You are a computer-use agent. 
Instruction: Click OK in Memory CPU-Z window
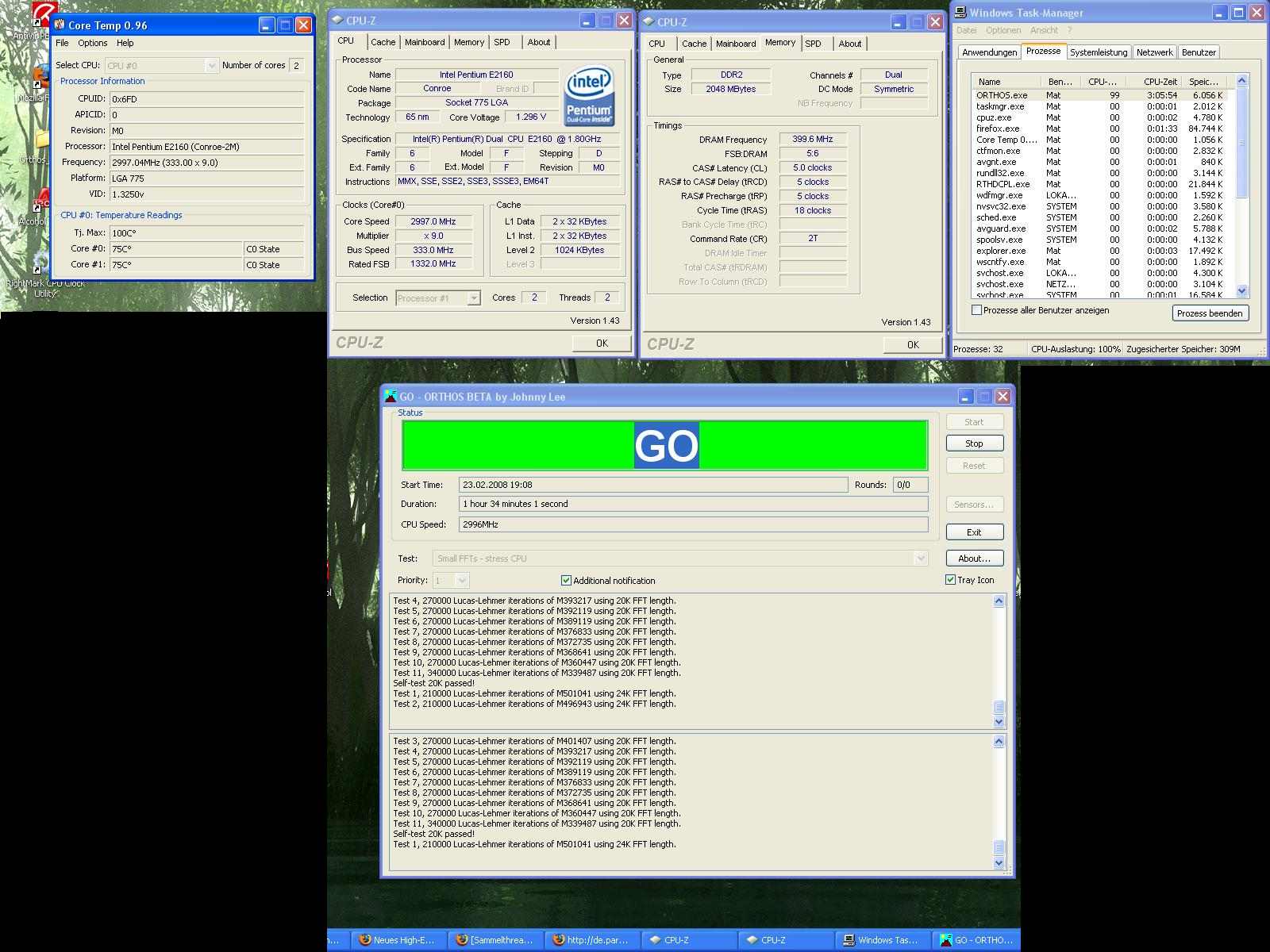pos(913,345)
